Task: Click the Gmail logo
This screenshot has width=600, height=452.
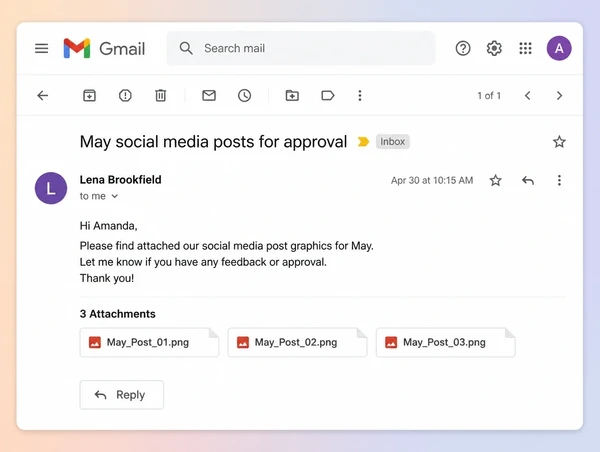Action: click(x=104, y=48)
